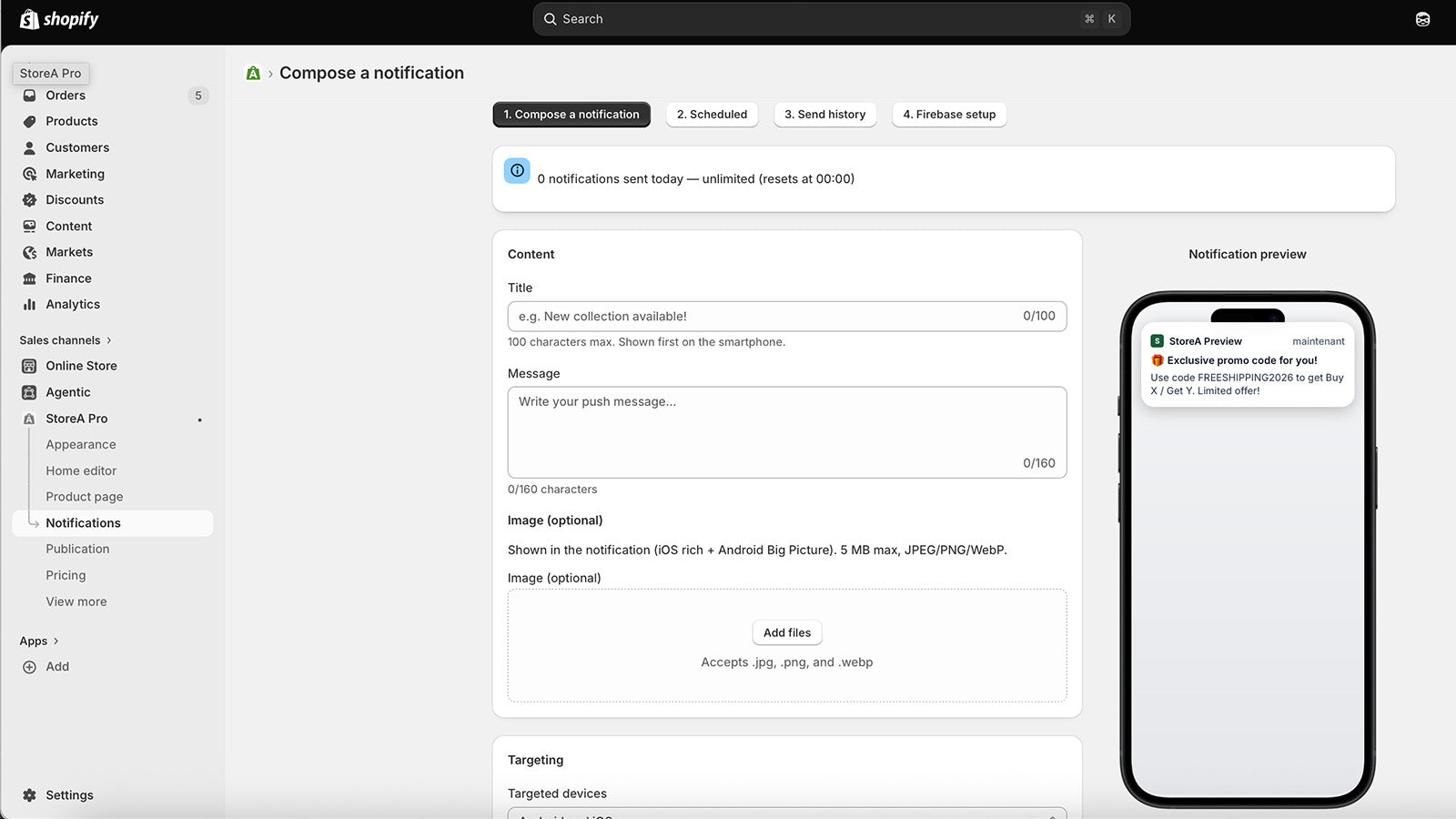Open the Targeted devices dropdown

[787, 813]
